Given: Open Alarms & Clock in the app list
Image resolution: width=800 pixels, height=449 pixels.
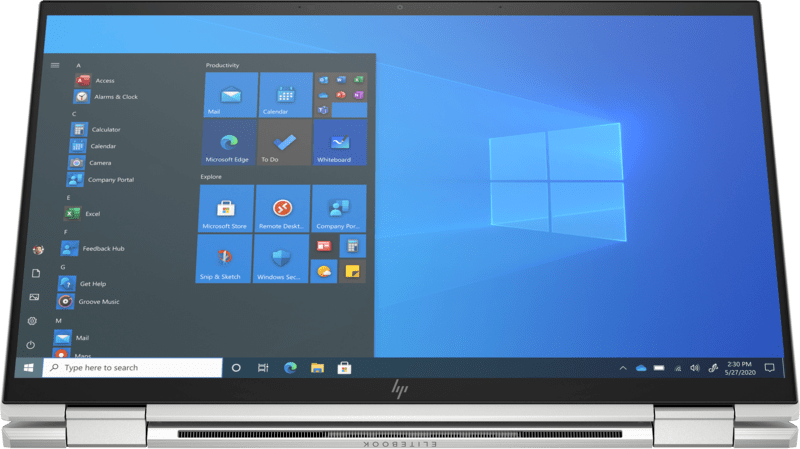Looking at the screenshot, I should [x=106, y=97].
